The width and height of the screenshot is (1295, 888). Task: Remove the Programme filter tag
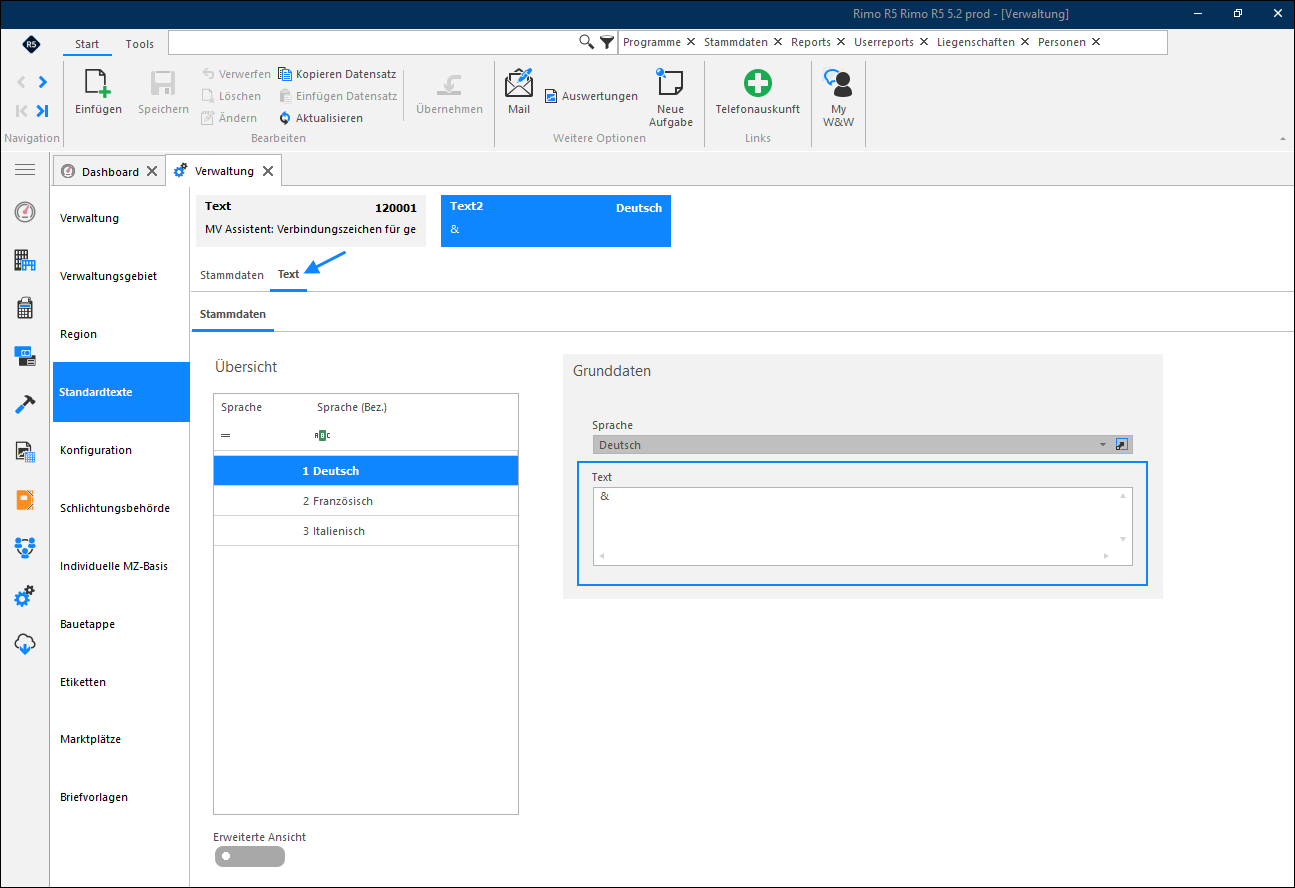pyautogui.click(x=691, y=42)
